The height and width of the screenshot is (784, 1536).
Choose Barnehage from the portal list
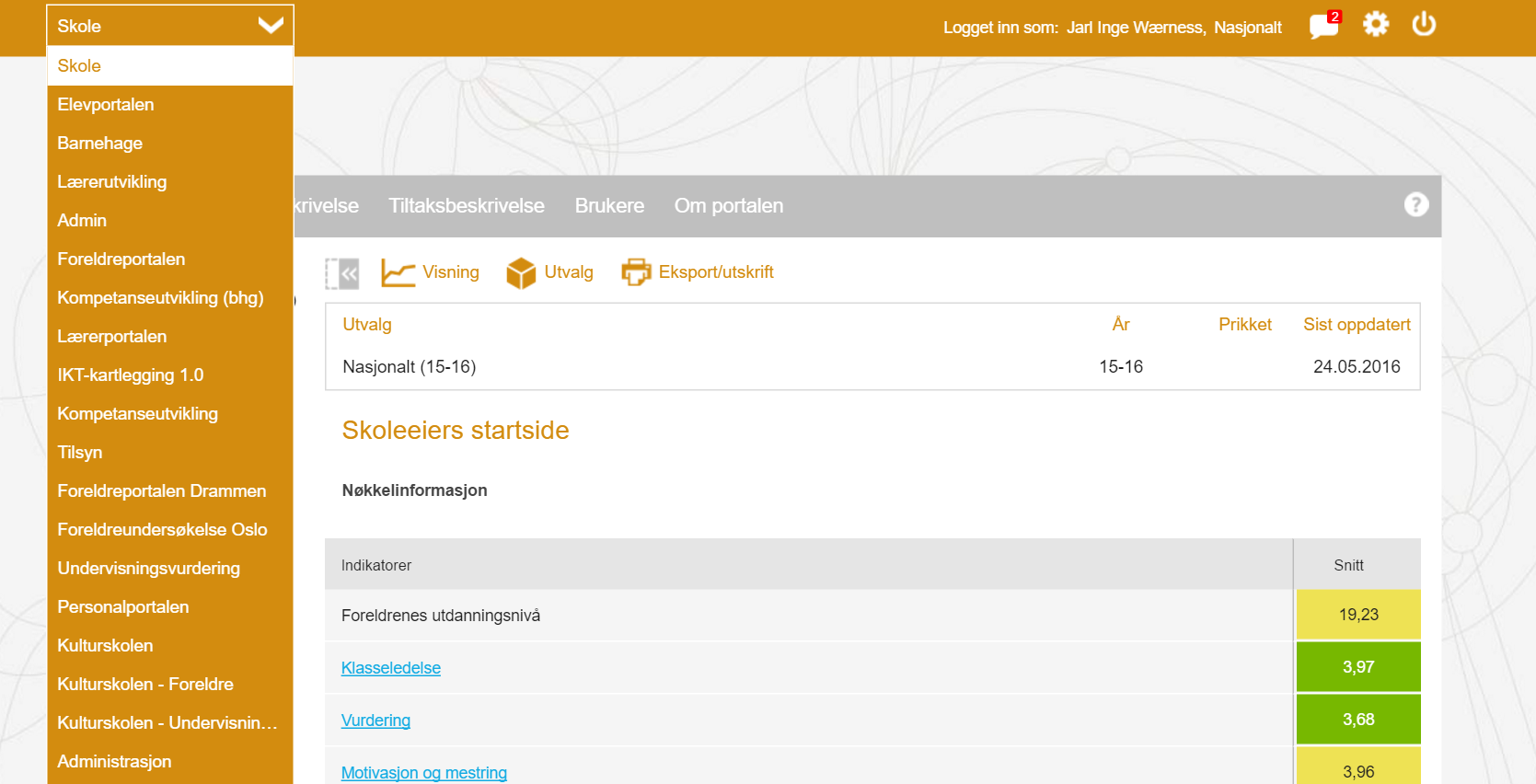pyautogui.click(x=170, y=143)
